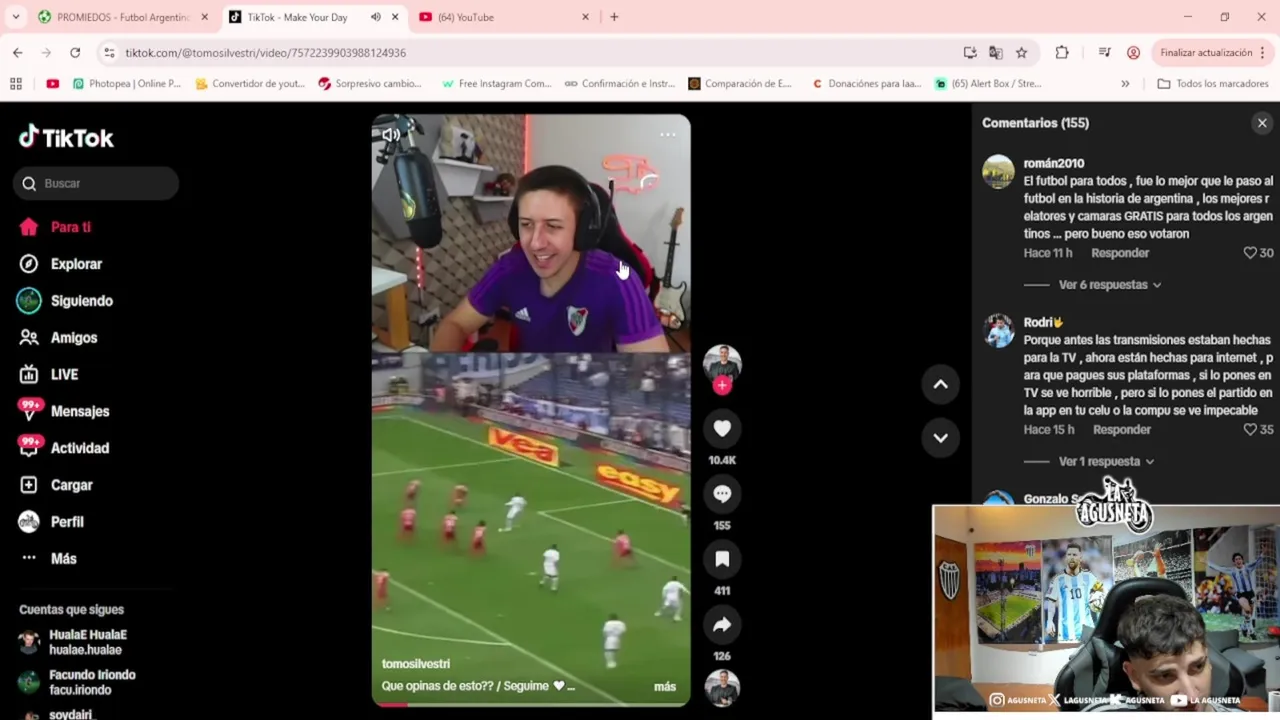The image size is (1280, 720).
Task: Mute the TikTok tab audio icon
Action: click(x=376, y=17)
